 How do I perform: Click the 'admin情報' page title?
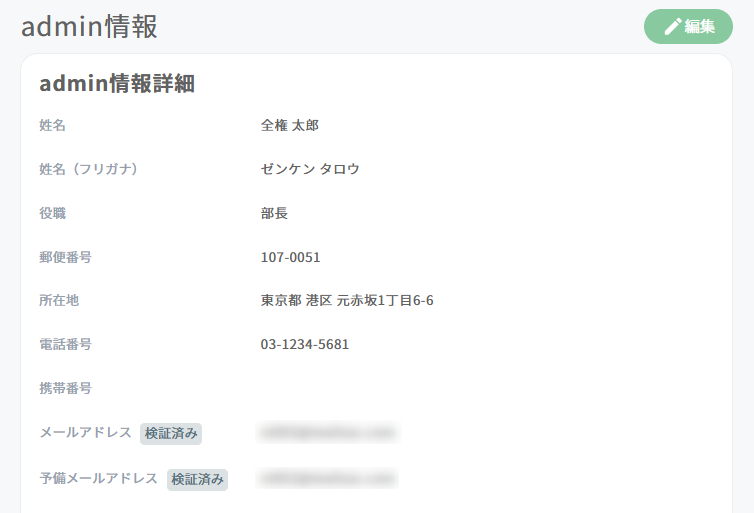[x=89, y=26]
